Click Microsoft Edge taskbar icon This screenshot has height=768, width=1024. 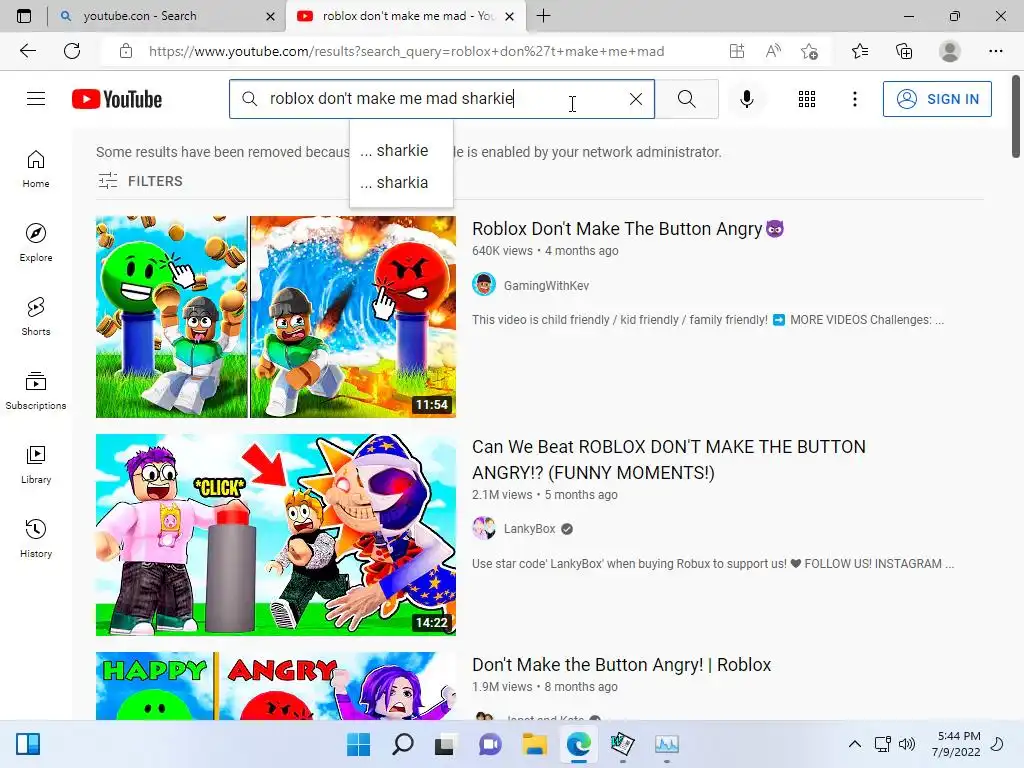[579, 744]
